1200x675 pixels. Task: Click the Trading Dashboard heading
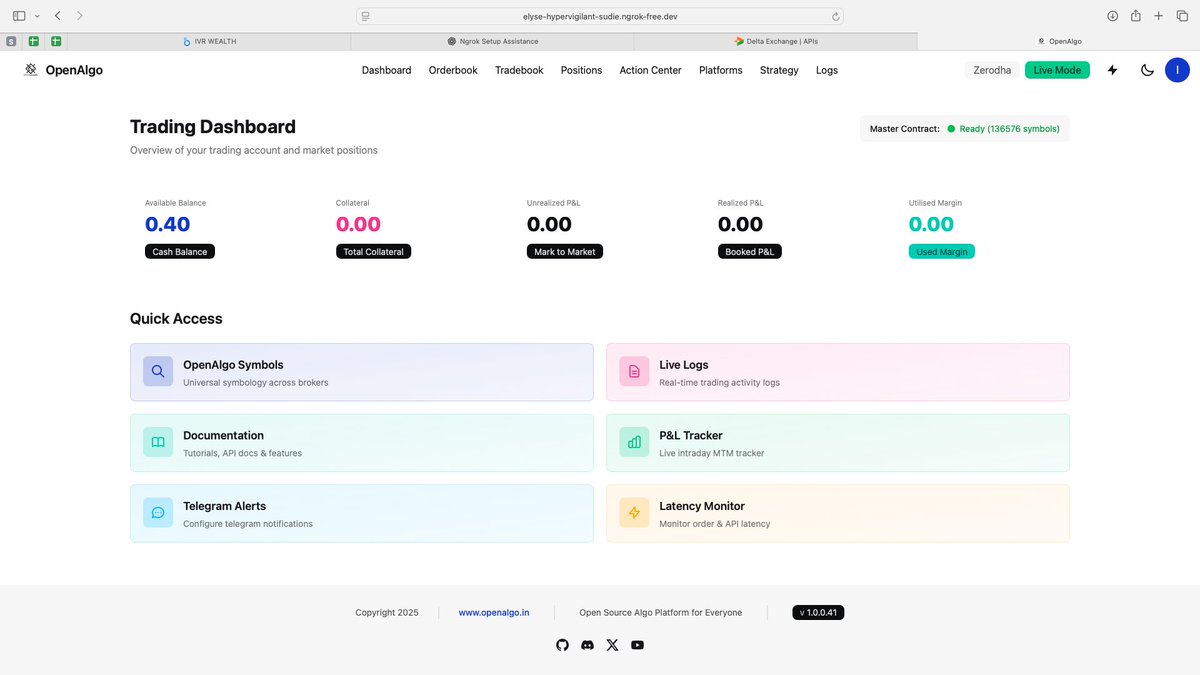pyautogui.click(x=213, y=127)
